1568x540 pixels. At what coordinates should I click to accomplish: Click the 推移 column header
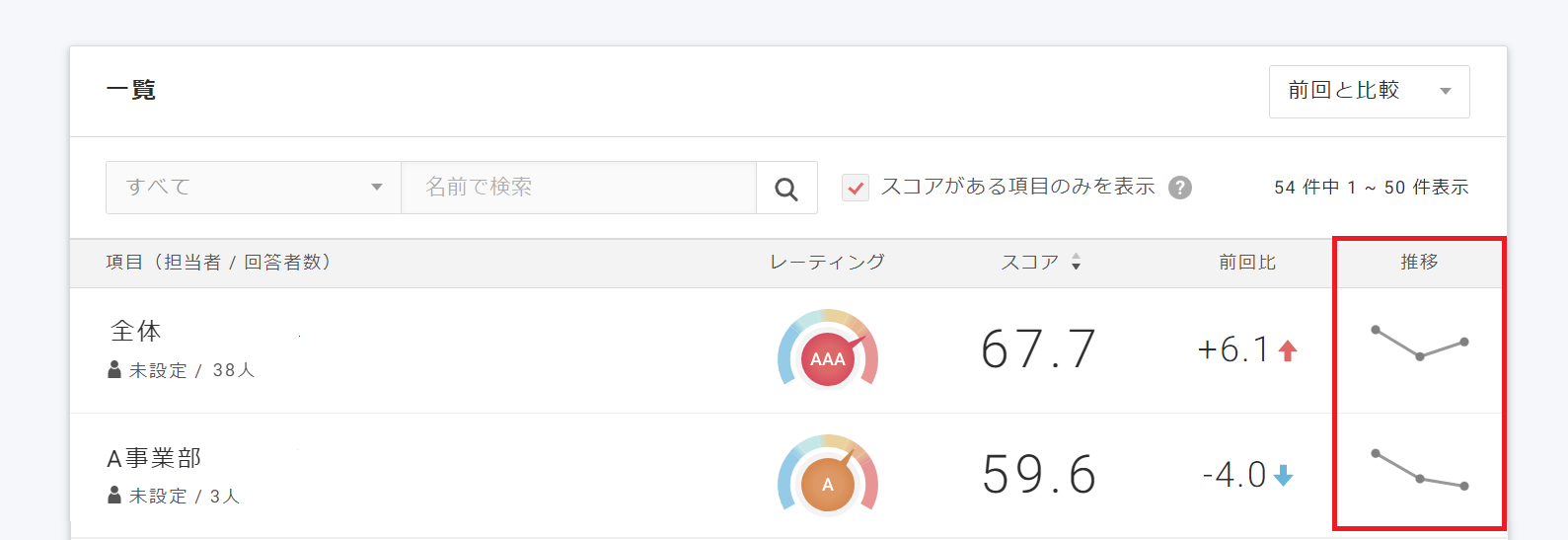coord(1419,262)
